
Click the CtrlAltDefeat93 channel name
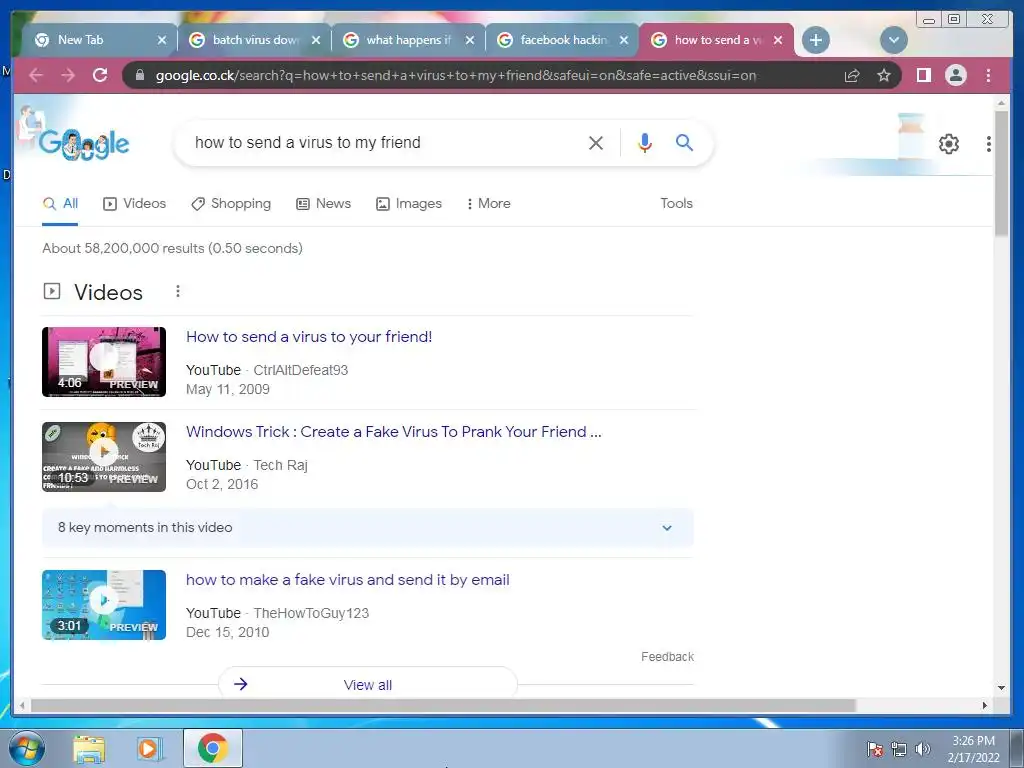coord(300,370)
